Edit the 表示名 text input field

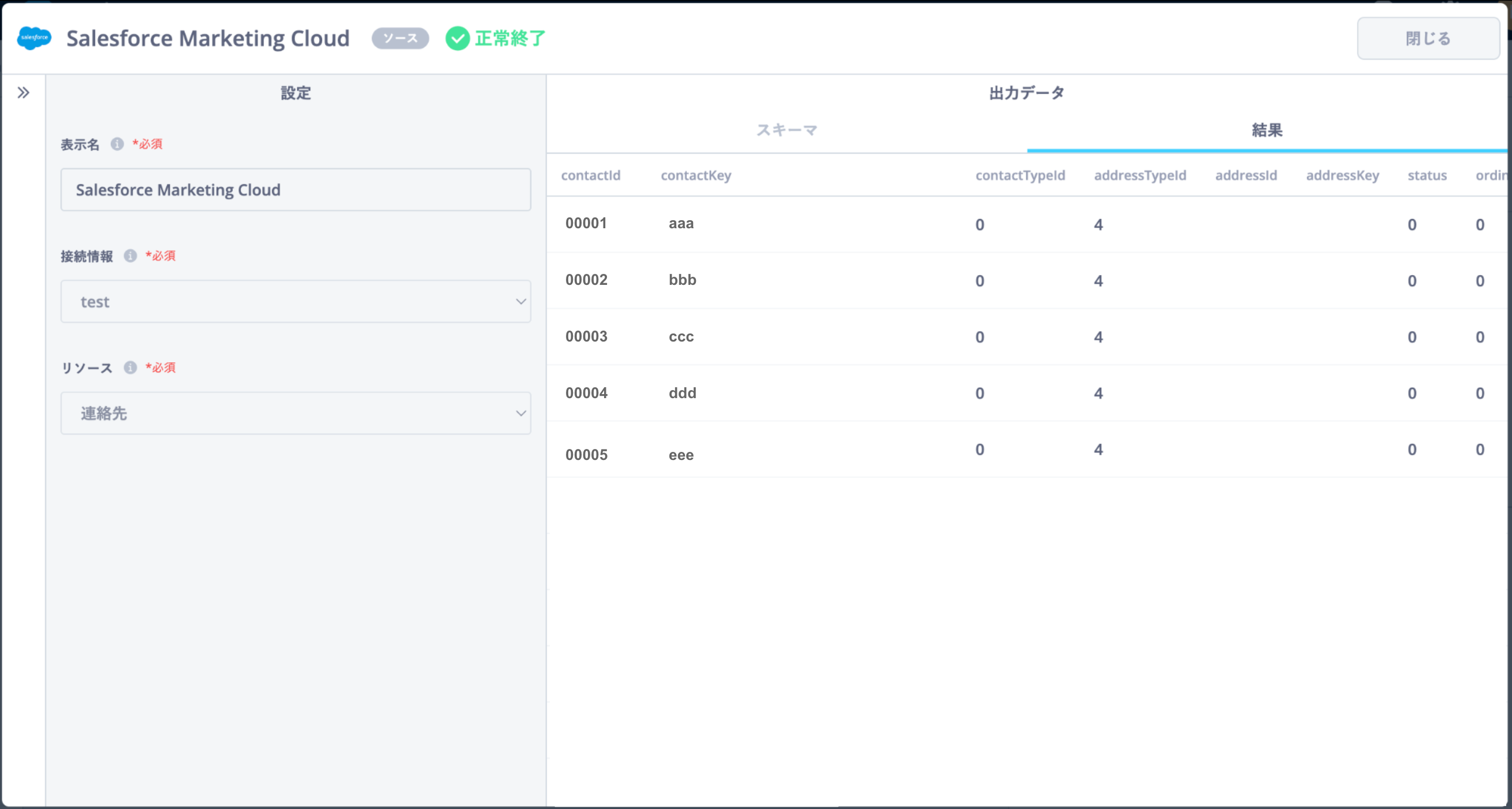(296, 190)
